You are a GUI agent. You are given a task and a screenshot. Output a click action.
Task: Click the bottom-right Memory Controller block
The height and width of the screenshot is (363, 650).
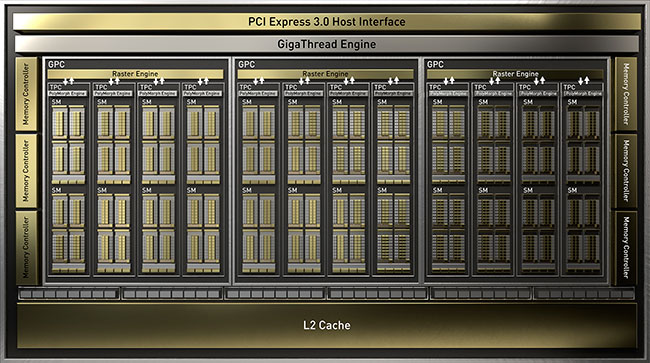coord(626,247)
